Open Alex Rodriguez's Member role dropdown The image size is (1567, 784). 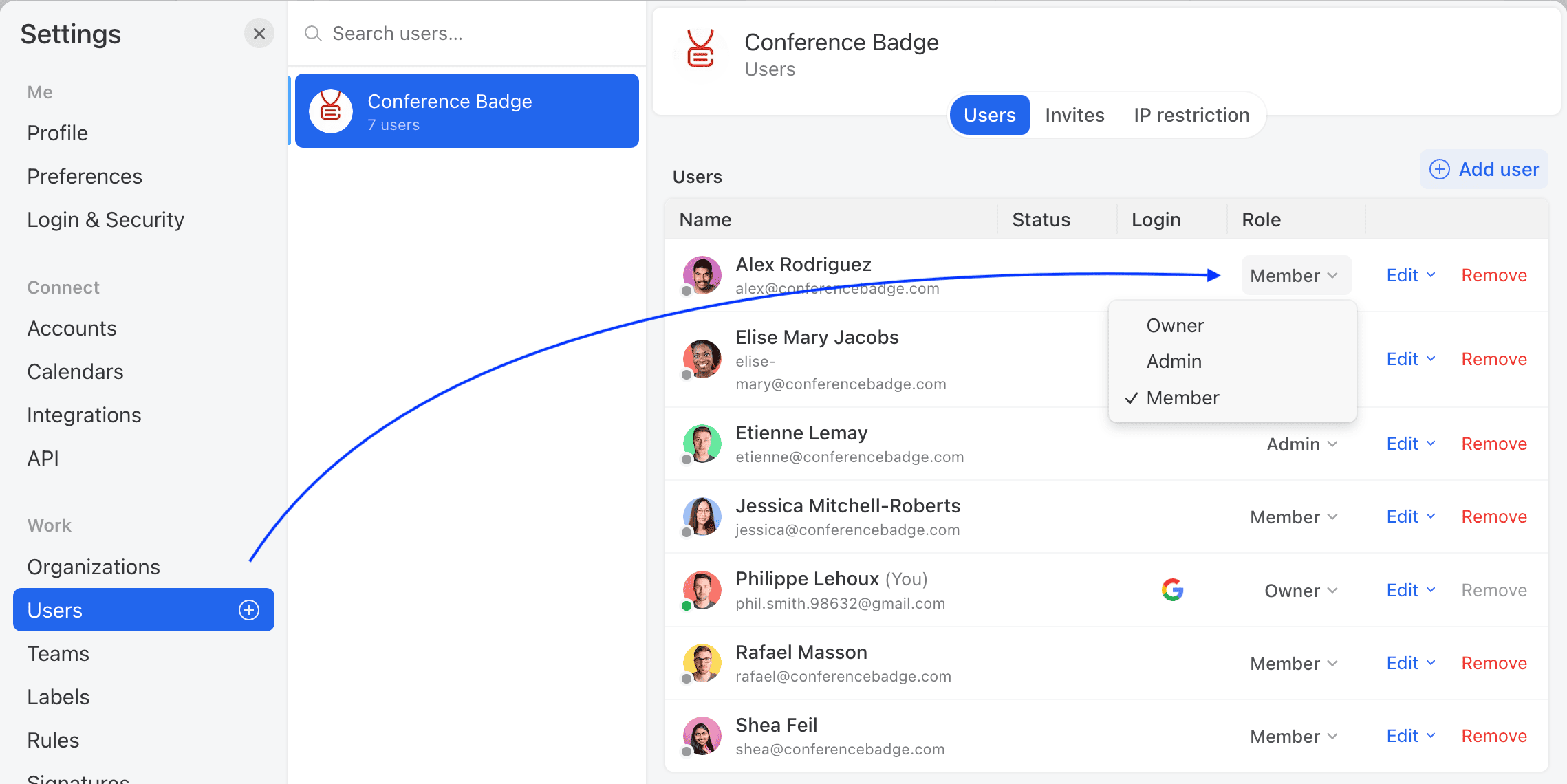pyautogui.click(x=1296, y=275)
